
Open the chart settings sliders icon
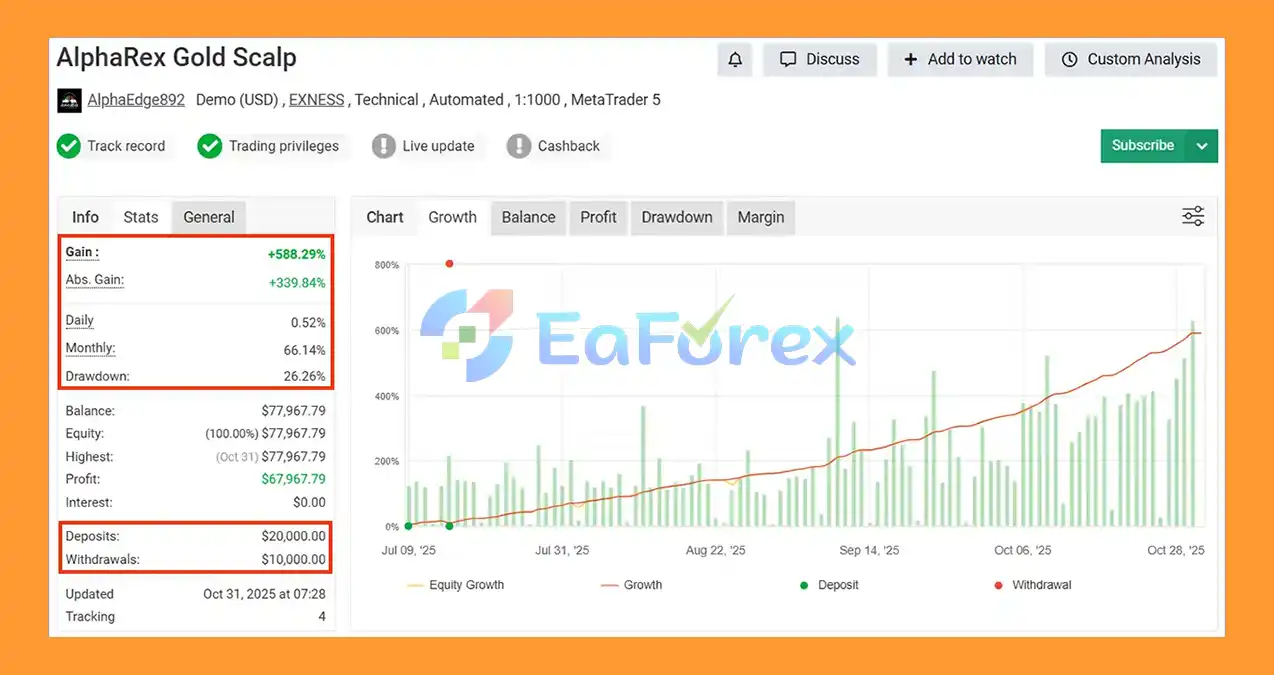point(1193,217)
